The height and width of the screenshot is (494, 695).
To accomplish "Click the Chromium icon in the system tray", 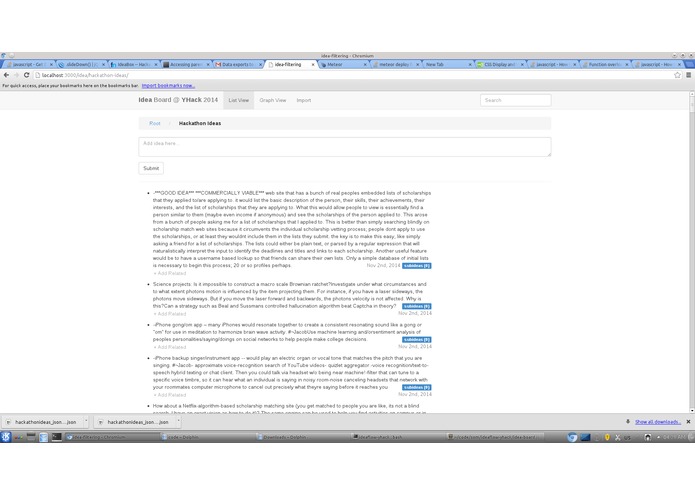I will coord(572,437).
